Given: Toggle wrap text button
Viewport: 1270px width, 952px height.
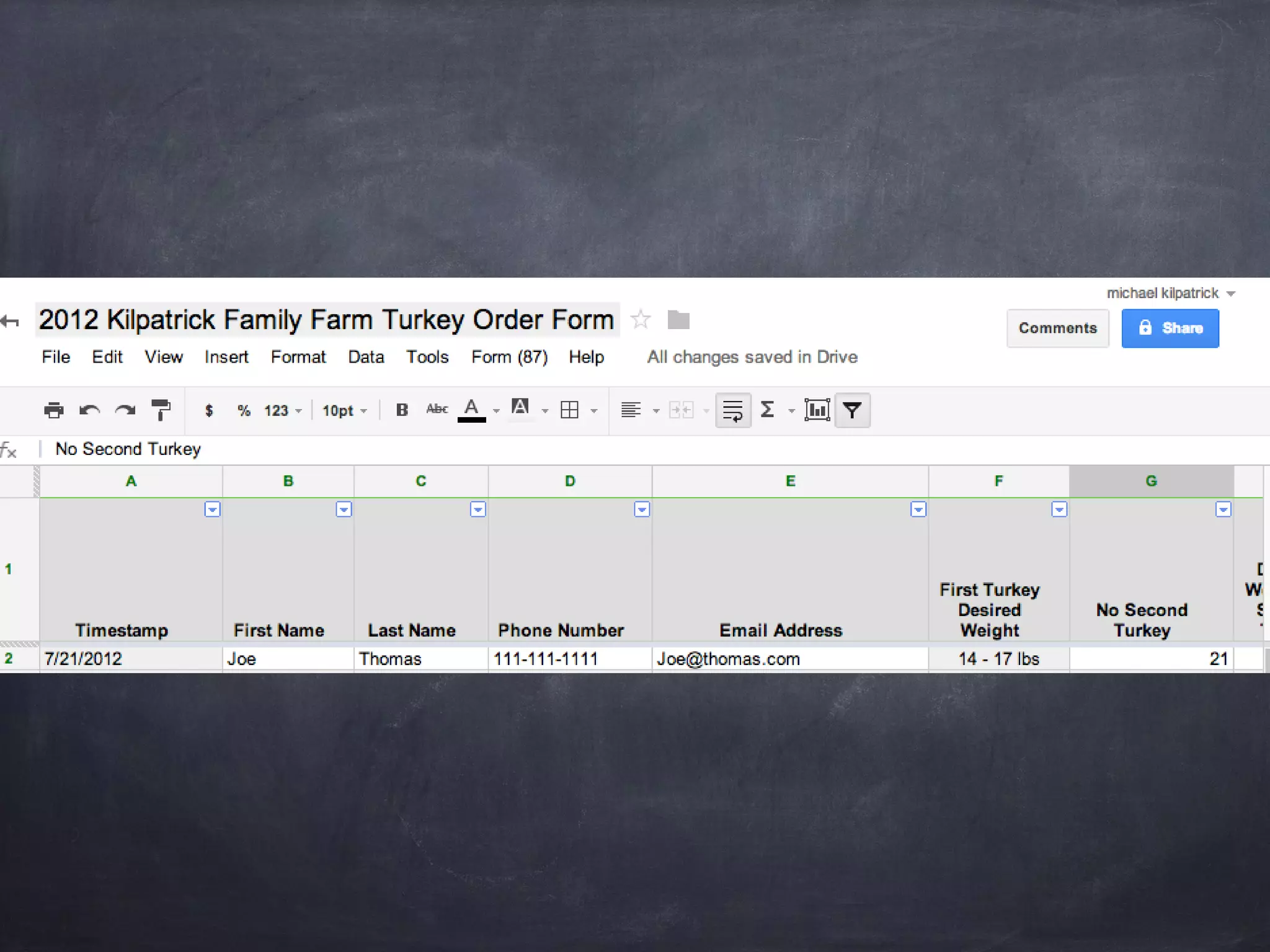Looking at the screenshot, I should (x=733, y=410).
